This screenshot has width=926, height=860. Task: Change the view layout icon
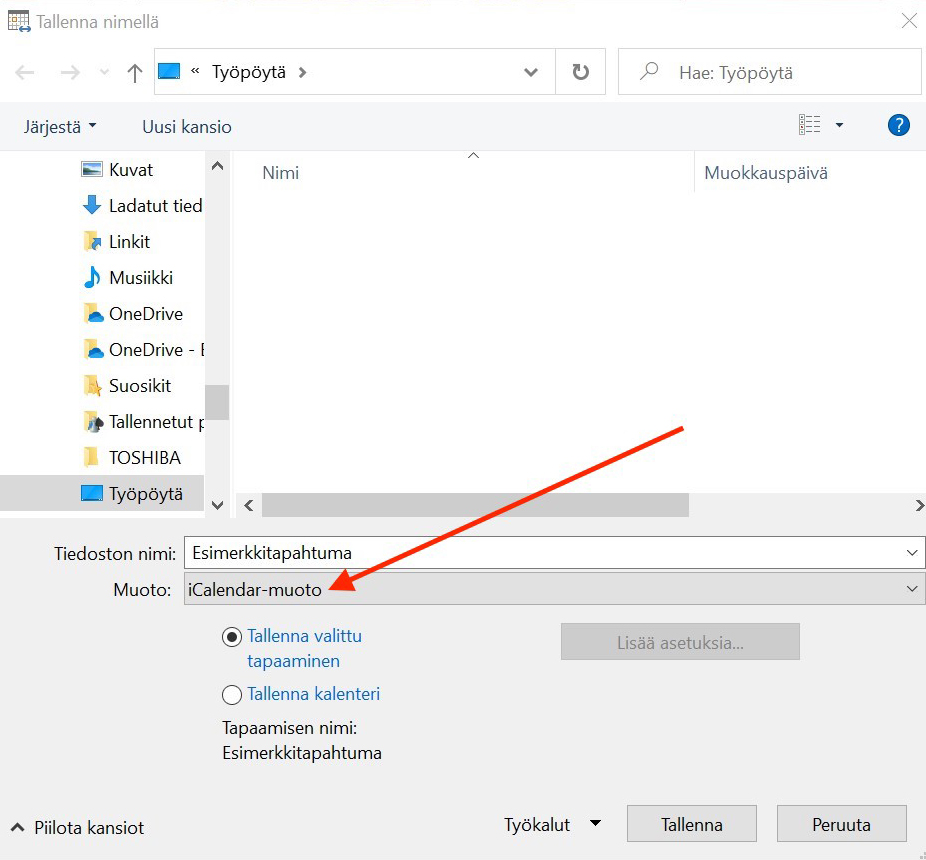coord(810,125)
